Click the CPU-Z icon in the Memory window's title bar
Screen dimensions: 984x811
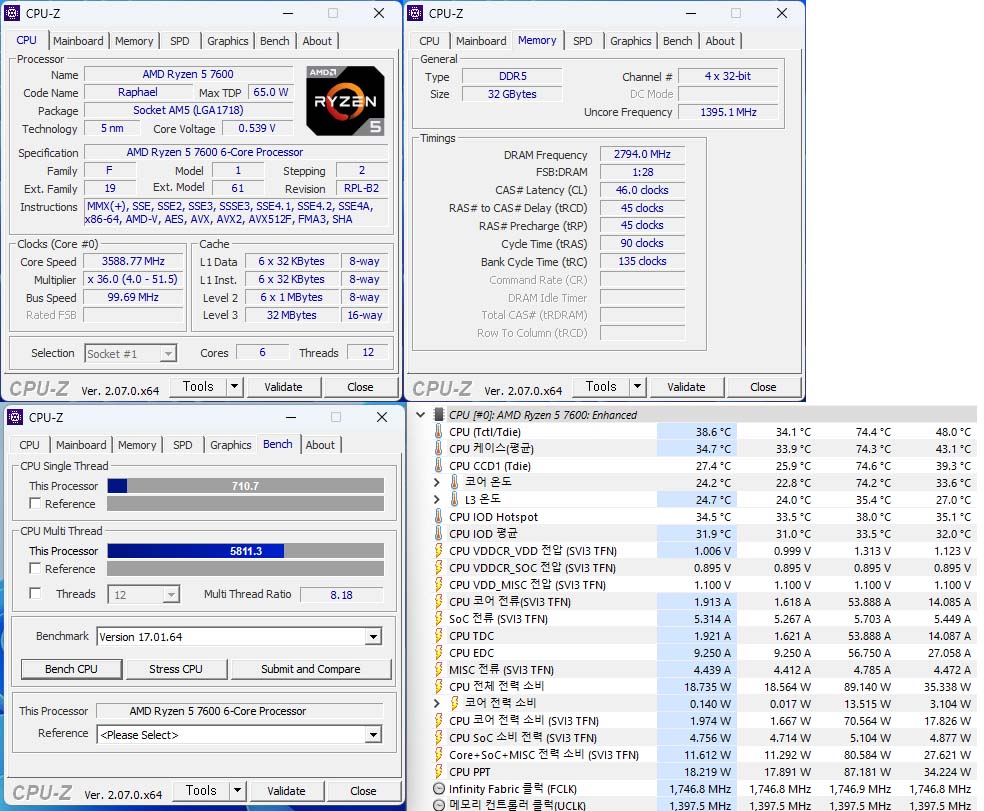point(415,13)
